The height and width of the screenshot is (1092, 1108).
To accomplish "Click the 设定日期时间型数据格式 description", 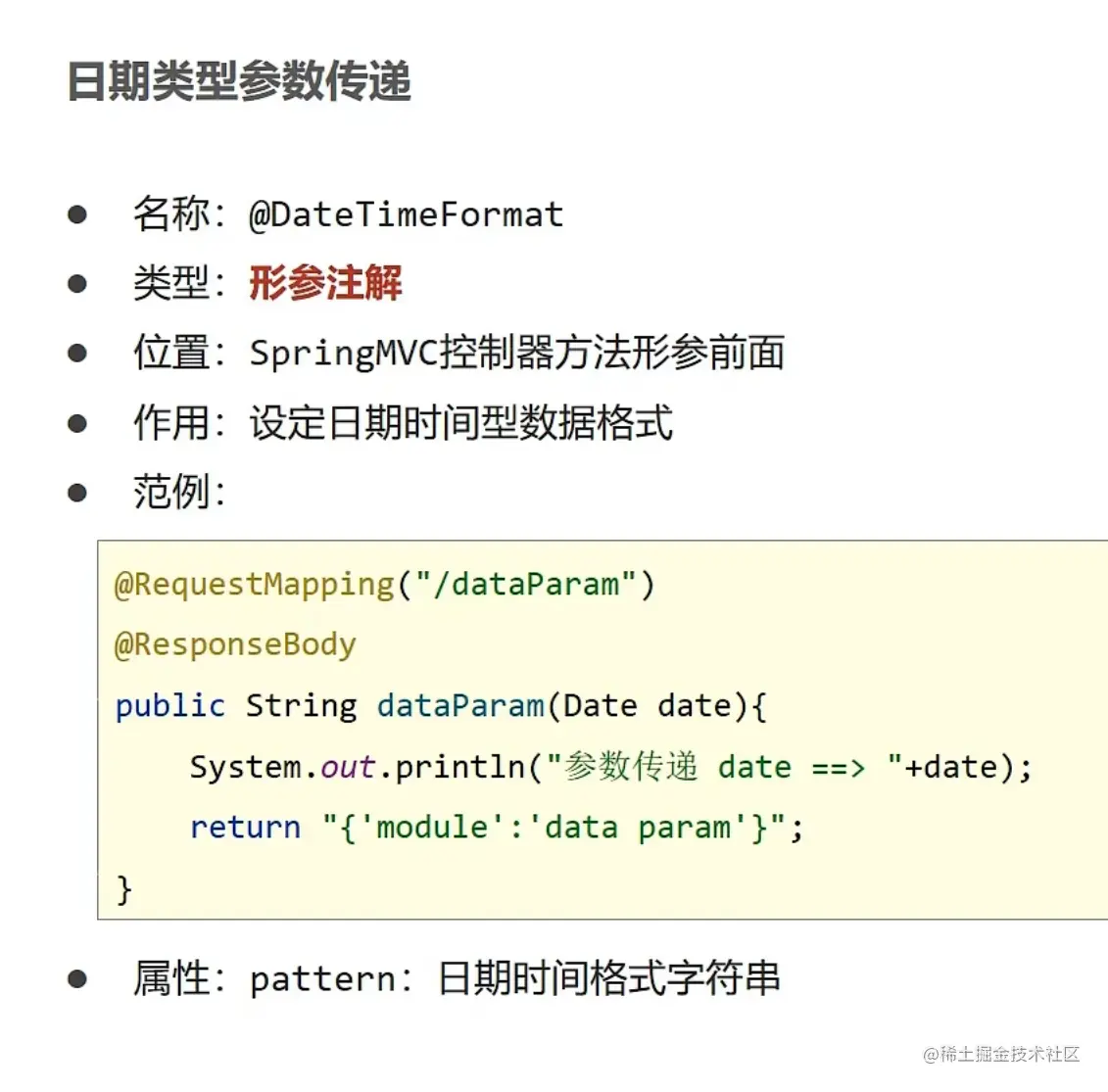I will [x=460, y=423].
